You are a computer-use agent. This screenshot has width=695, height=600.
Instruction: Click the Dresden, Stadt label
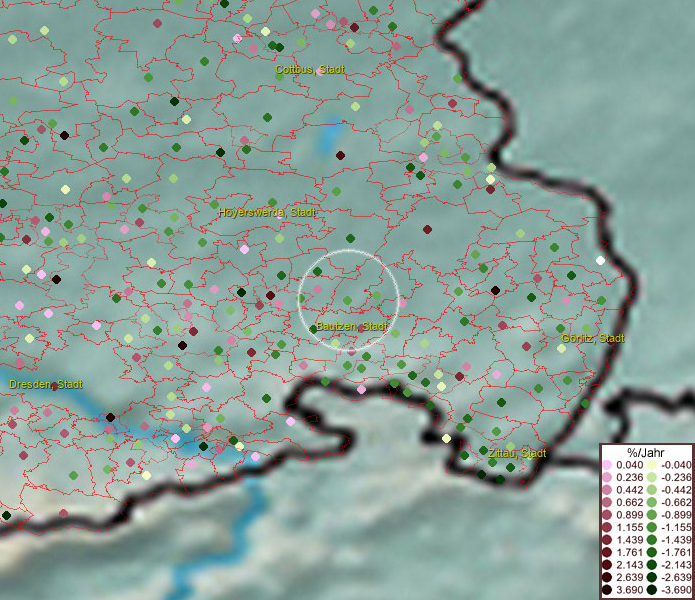click(46, 384)
